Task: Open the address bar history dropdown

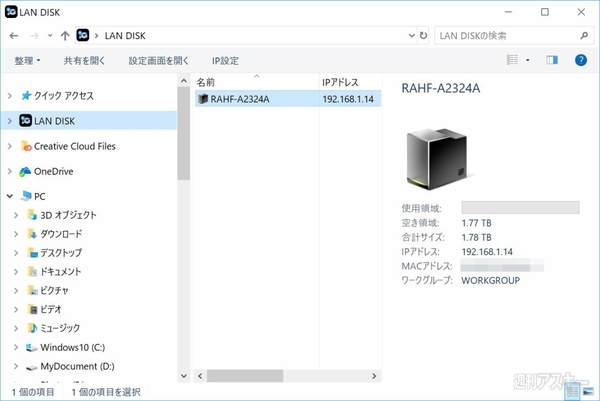Action: (412, 36)
